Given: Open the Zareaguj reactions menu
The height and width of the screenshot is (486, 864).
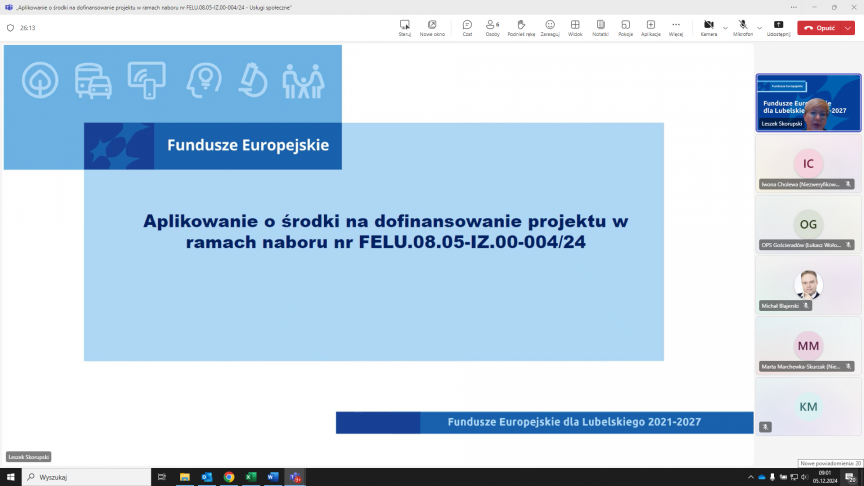Looking at the screenshot, I should 550,28.
